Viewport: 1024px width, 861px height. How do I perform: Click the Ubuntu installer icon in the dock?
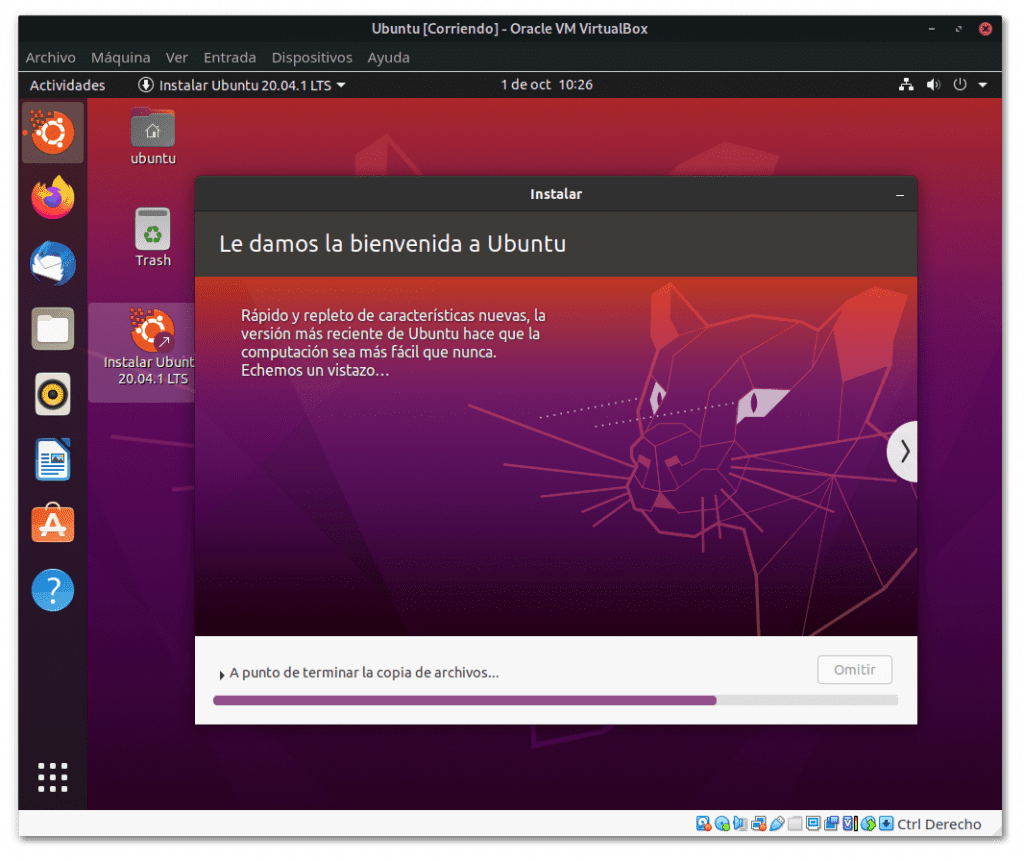[52, 133]
